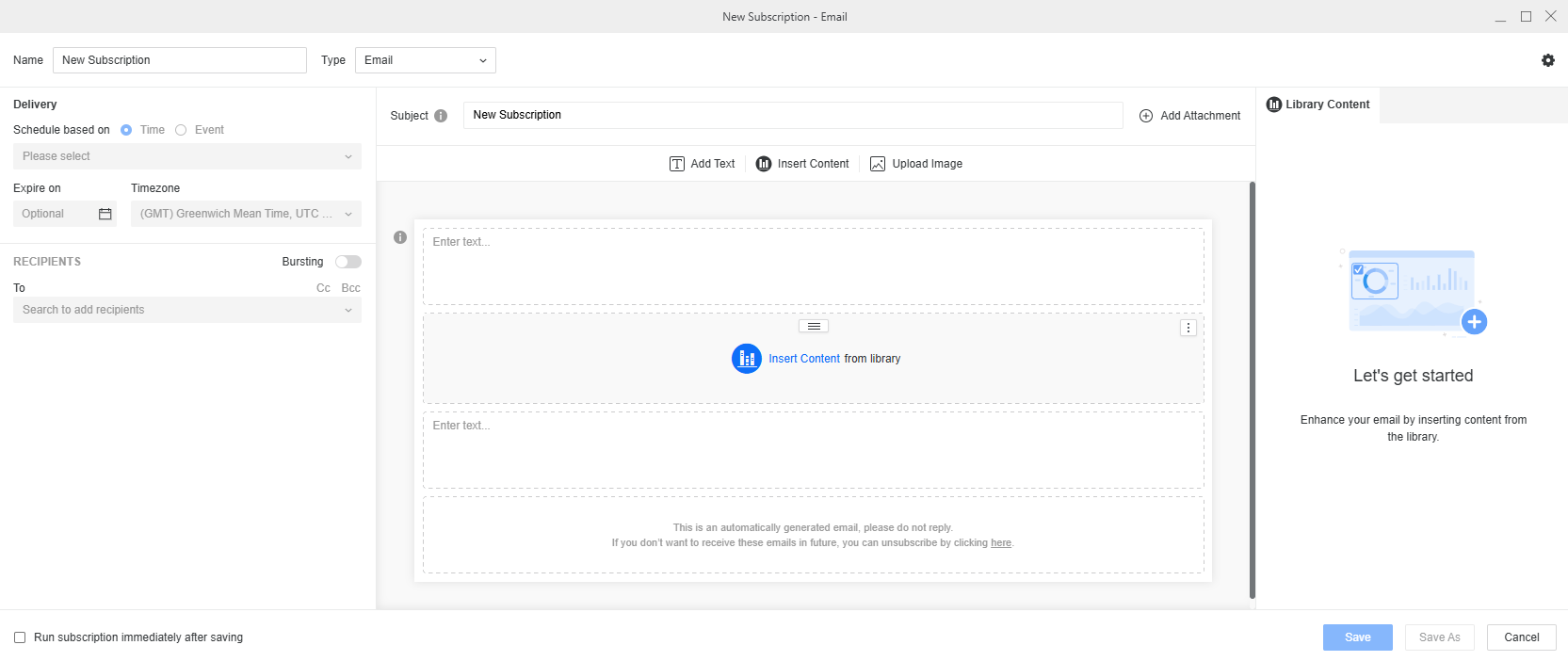1568x661 pixels.
Task: Click the Insert Content from library link
Action: pyautogui.click(x=804, y=359)
